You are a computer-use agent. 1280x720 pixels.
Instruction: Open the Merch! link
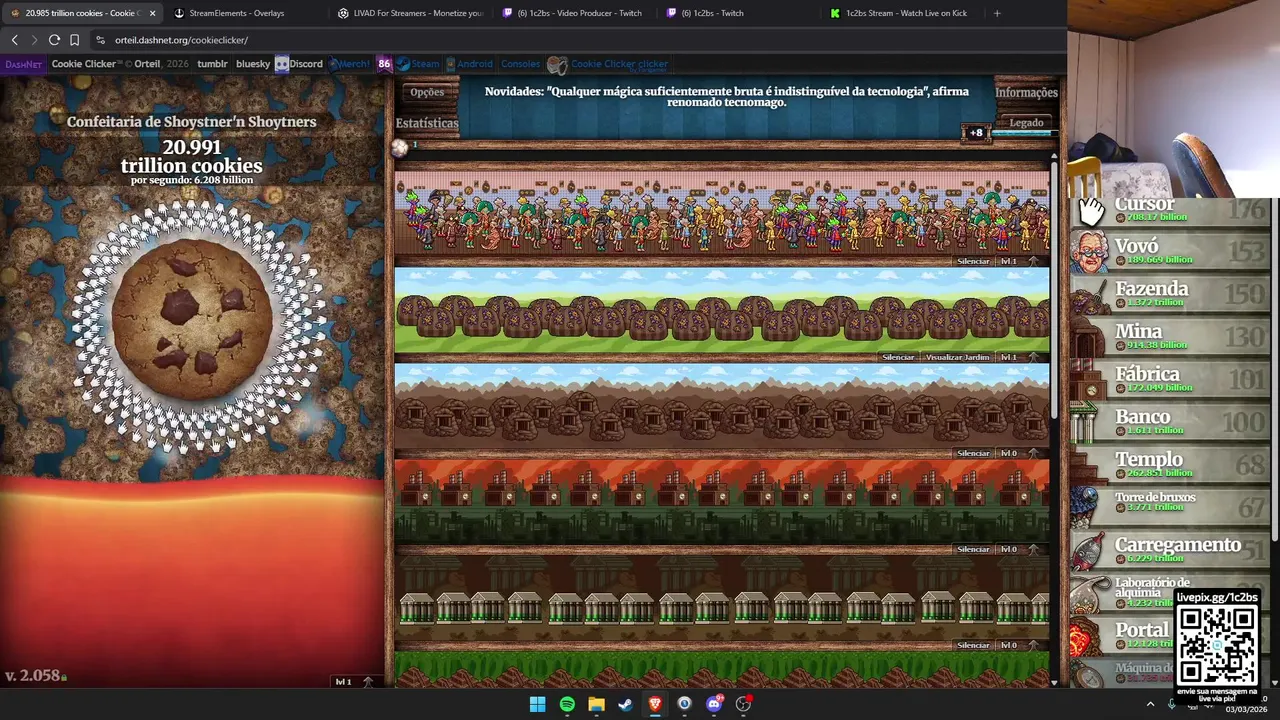[350, 64]
